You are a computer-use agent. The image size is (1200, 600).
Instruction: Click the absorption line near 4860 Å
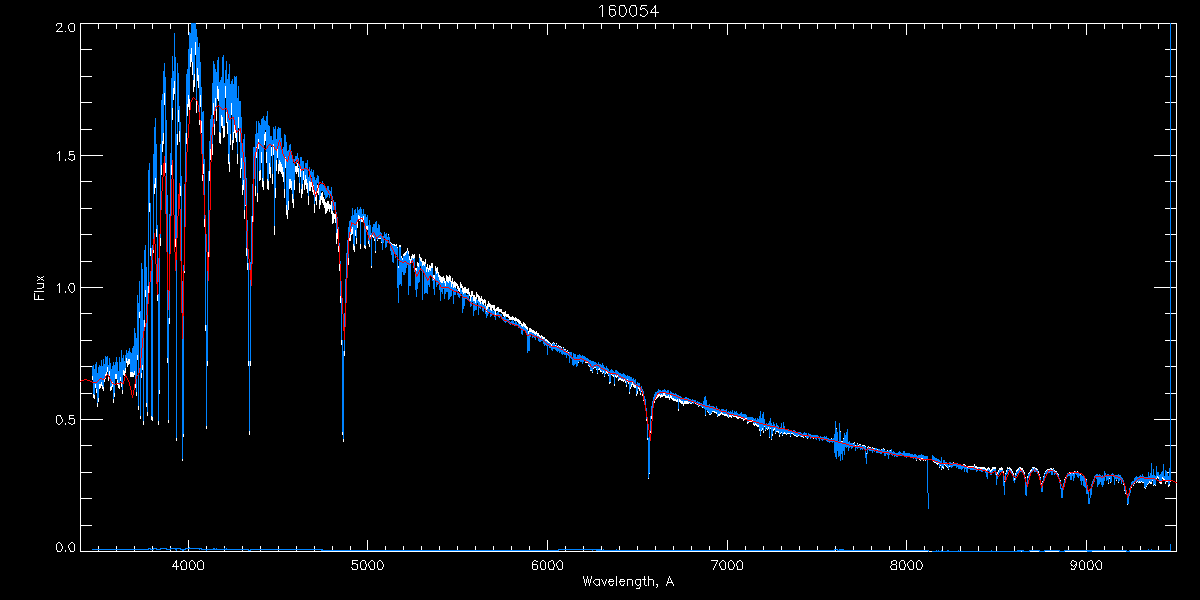click(343, 330)
